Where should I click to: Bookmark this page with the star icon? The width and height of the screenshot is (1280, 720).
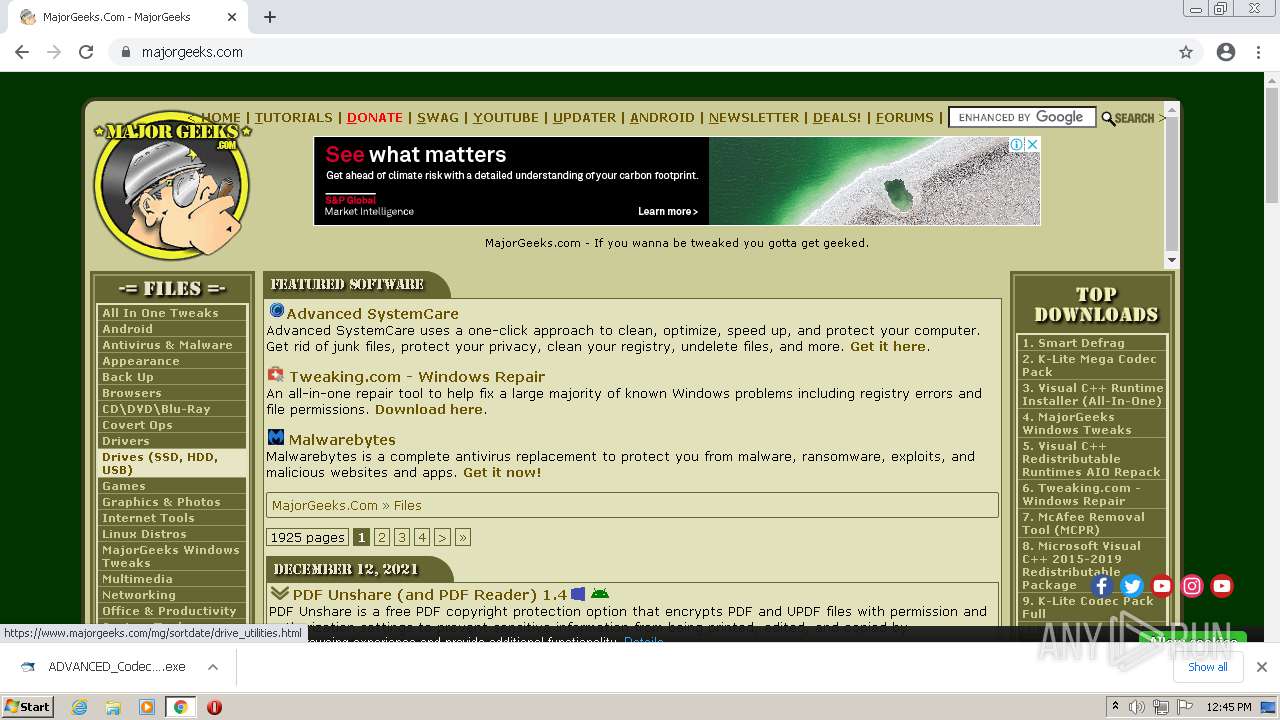[x=1186, y=52]
